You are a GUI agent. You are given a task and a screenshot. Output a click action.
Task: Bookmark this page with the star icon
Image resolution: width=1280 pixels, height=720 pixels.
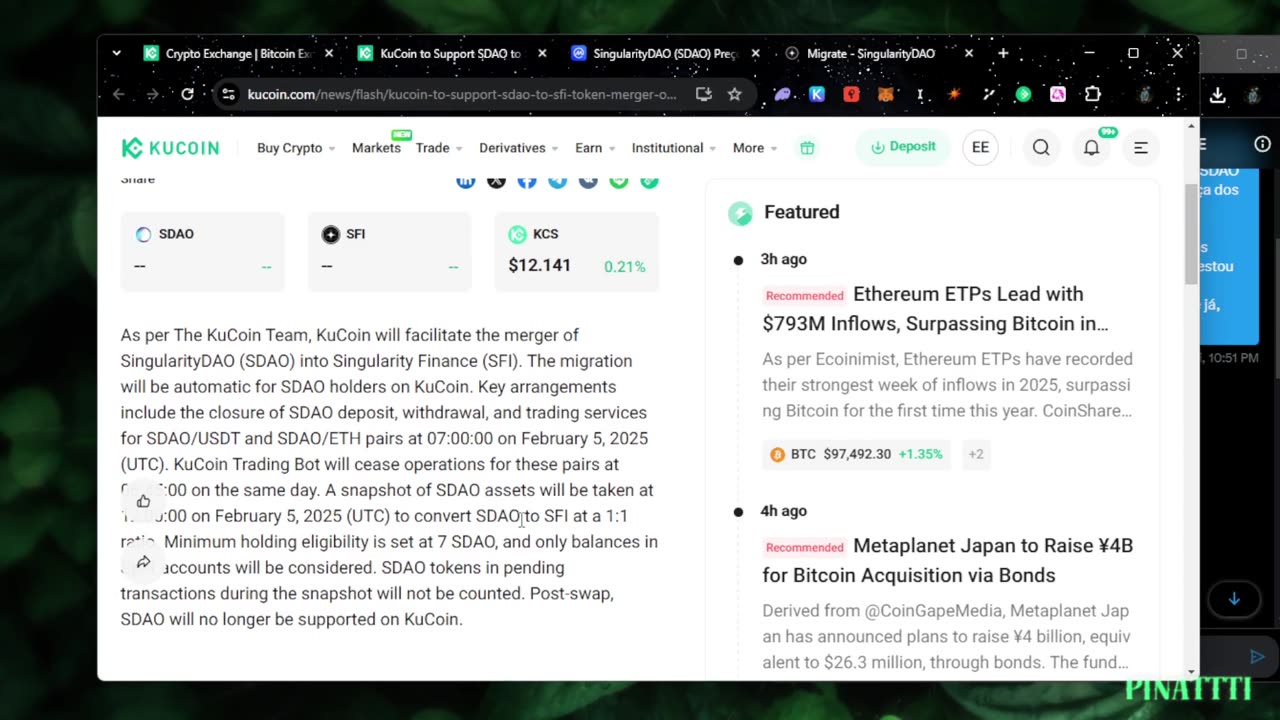[734, 94]
